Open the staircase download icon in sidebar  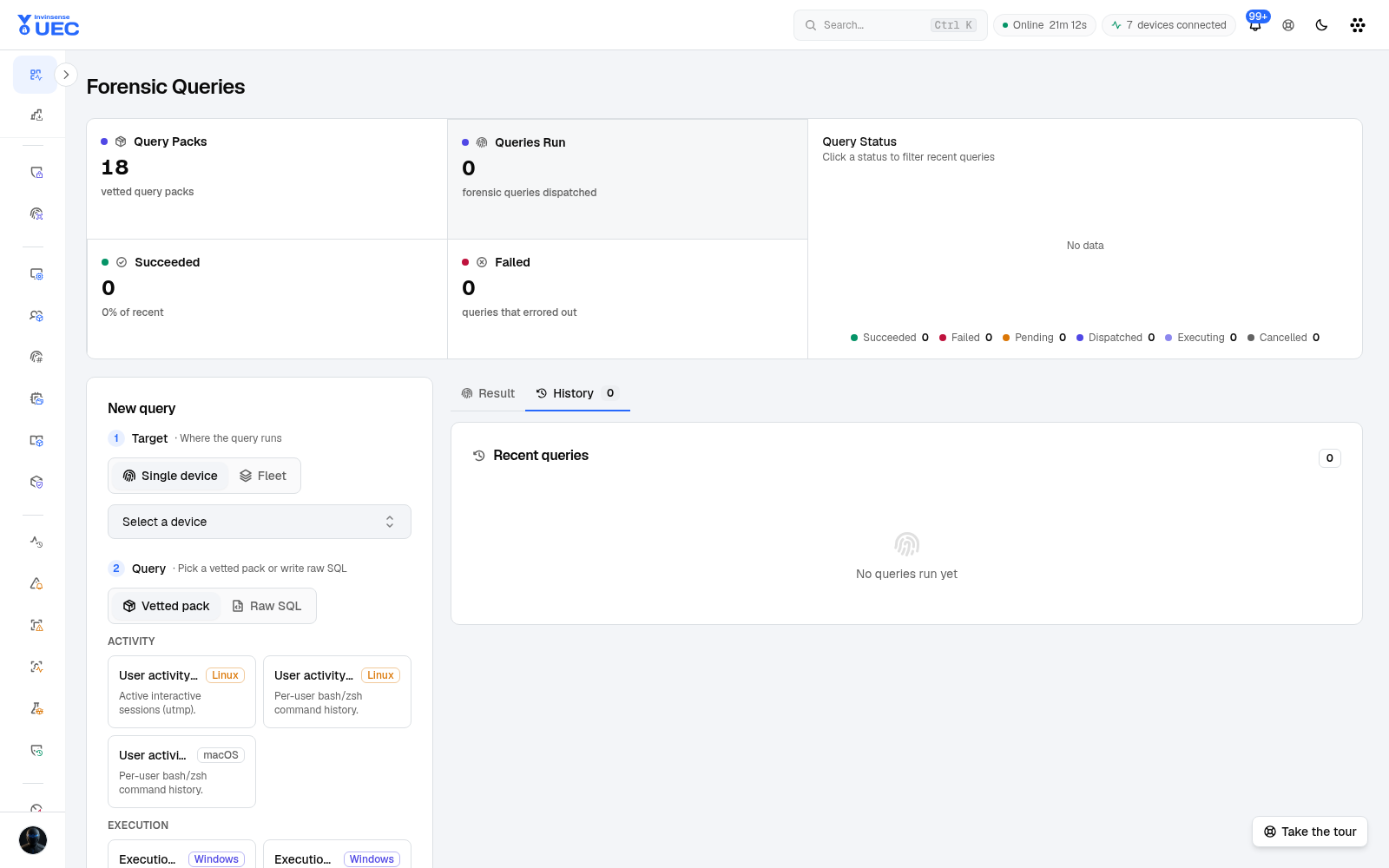click(36, 115)
